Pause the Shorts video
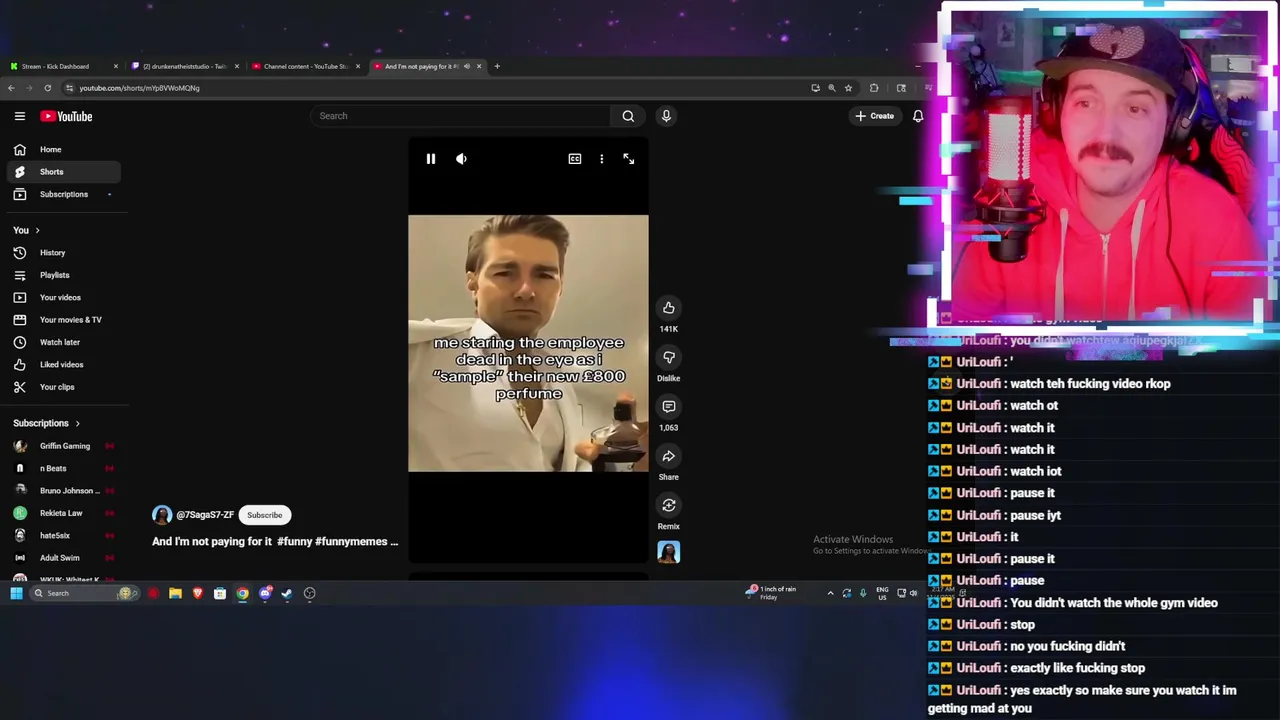The height and width of the screenshot is (720, 1280). pyautogui.click(x=431, y=159)
